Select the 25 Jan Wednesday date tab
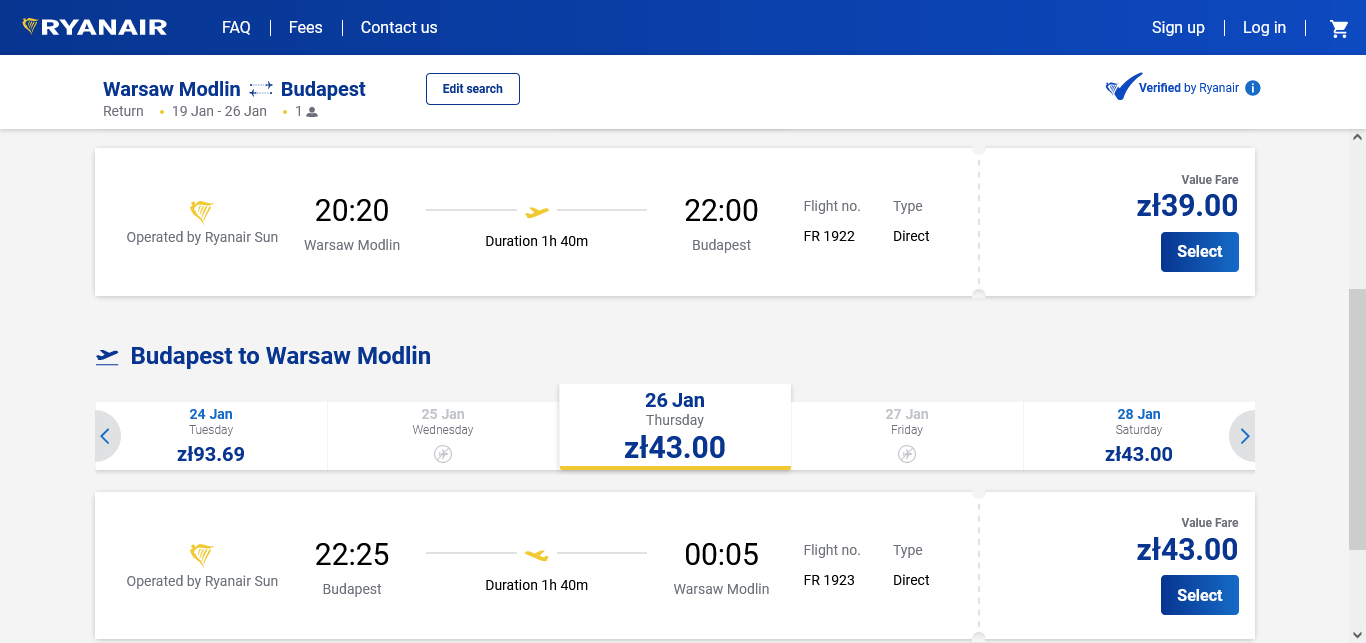The width and height of the screenshot is (1366, 643). (443, 436)
